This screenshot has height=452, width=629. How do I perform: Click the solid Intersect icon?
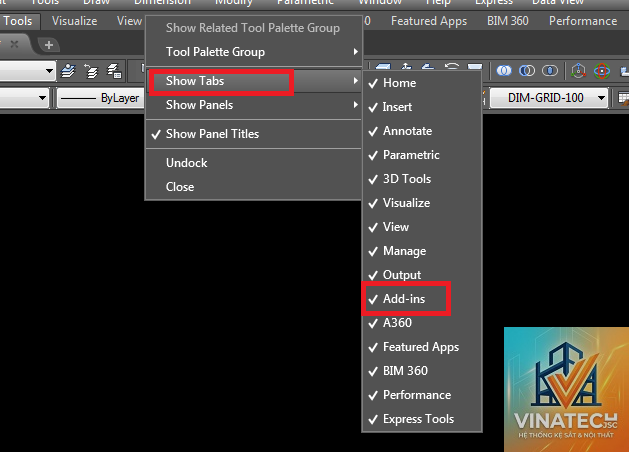pyautogui.click(x=550, y=71)
